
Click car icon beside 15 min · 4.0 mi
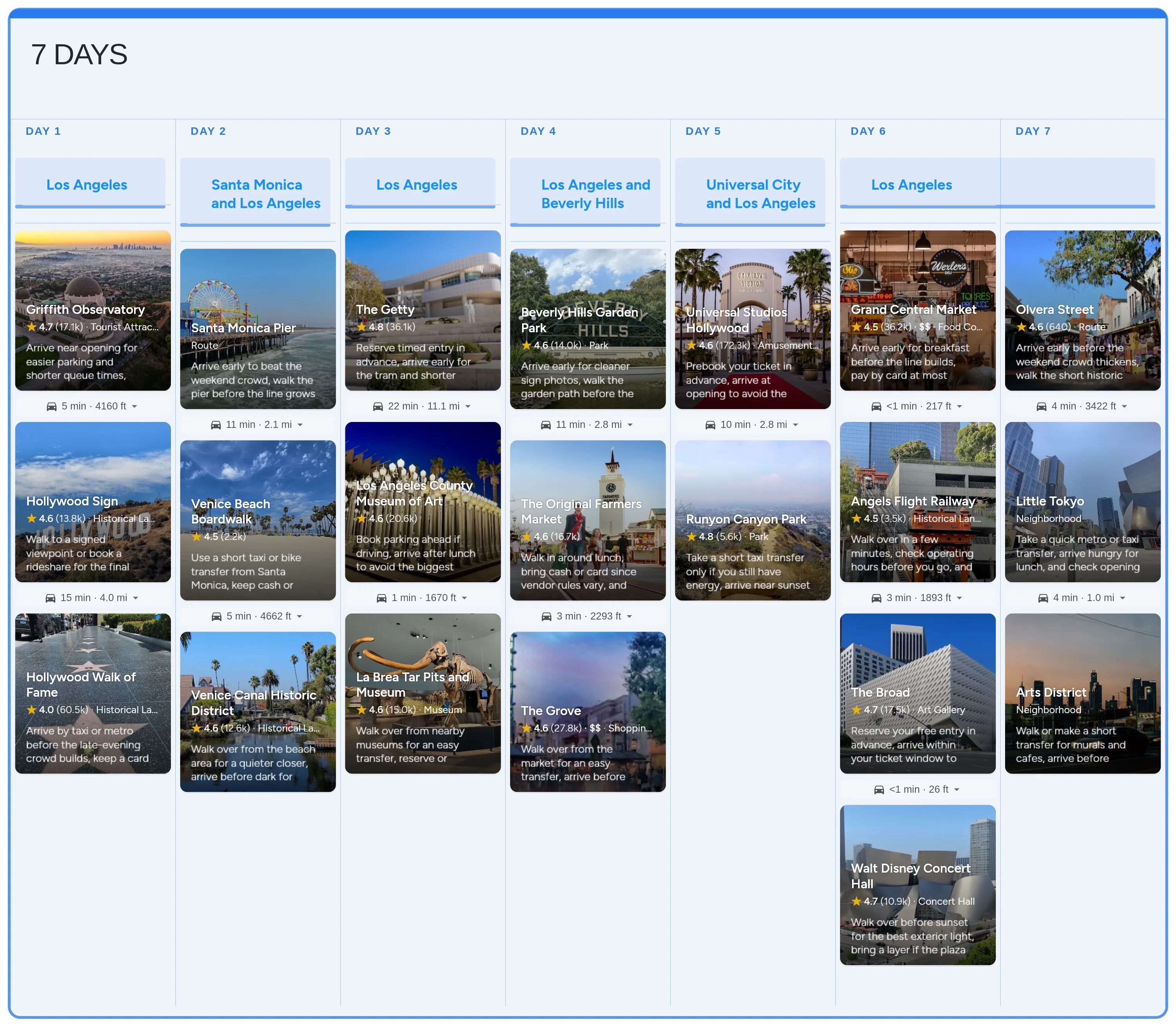click(x=51, y=598)
